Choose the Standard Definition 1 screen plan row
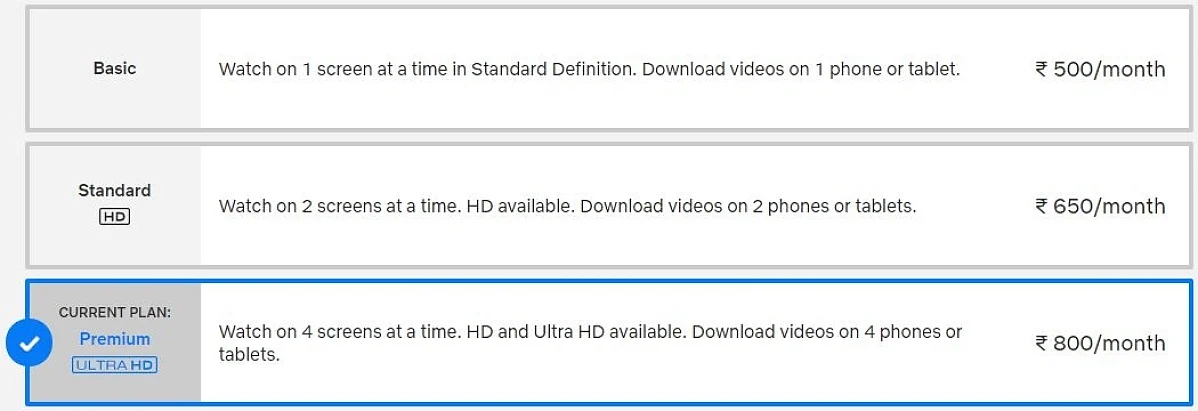1198x411 pixels. click(x=609, y=68)
